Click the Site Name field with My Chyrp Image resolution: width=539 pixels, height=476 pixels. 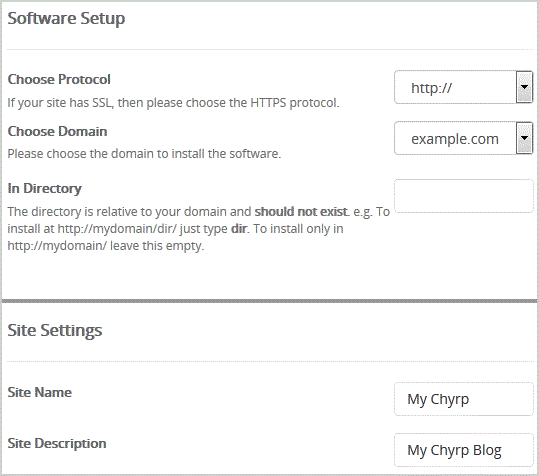464,399
